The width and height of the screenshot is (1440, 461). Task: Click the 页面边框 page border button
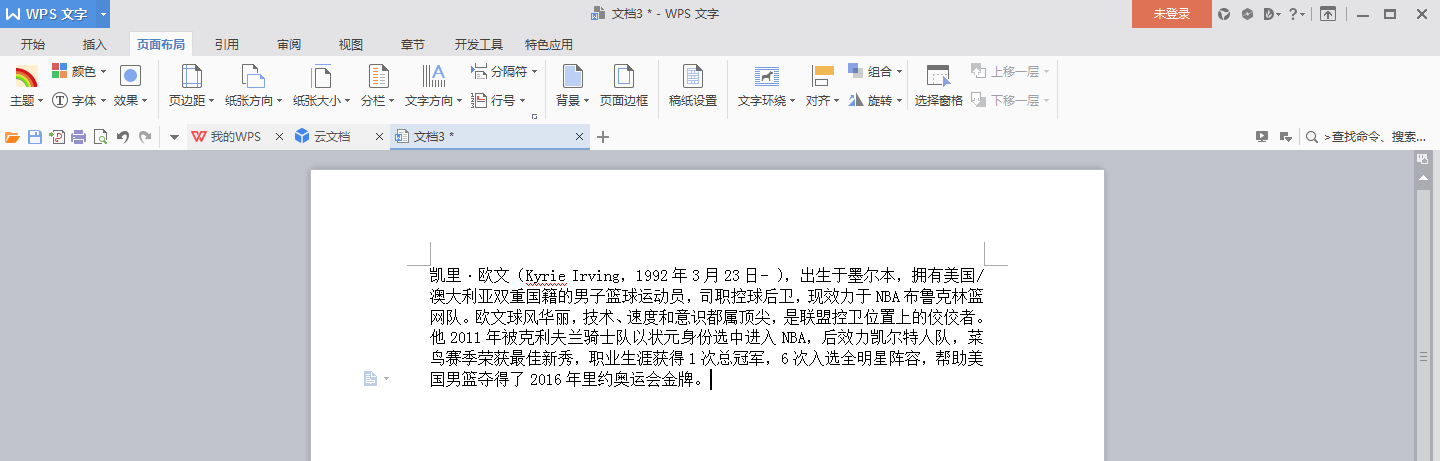coord(624,87)
